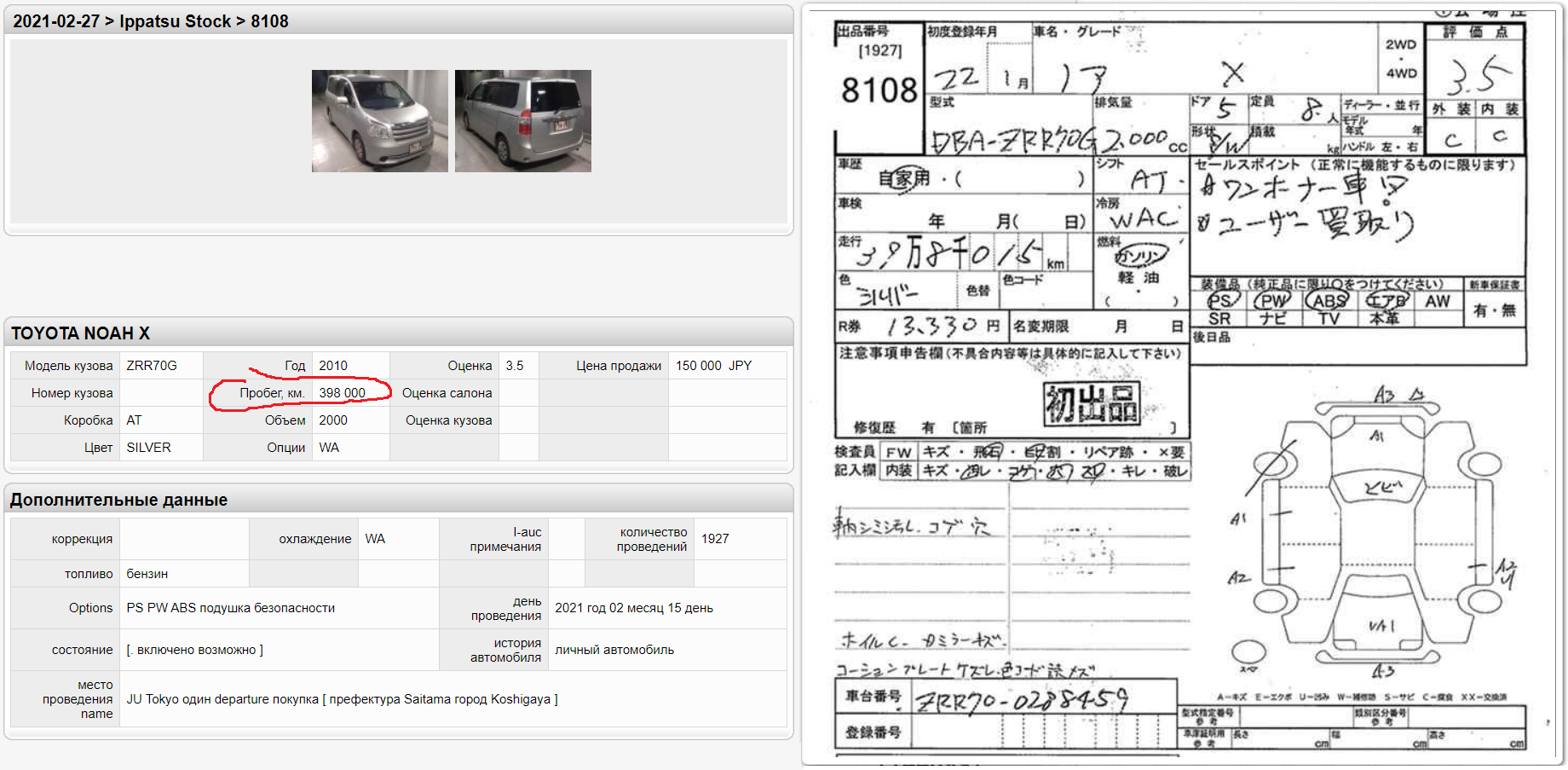The height and width of the screenshot is (770, 1568).
Task: Click lot number '8108' on auction sheet
Action: click(879, 90)
